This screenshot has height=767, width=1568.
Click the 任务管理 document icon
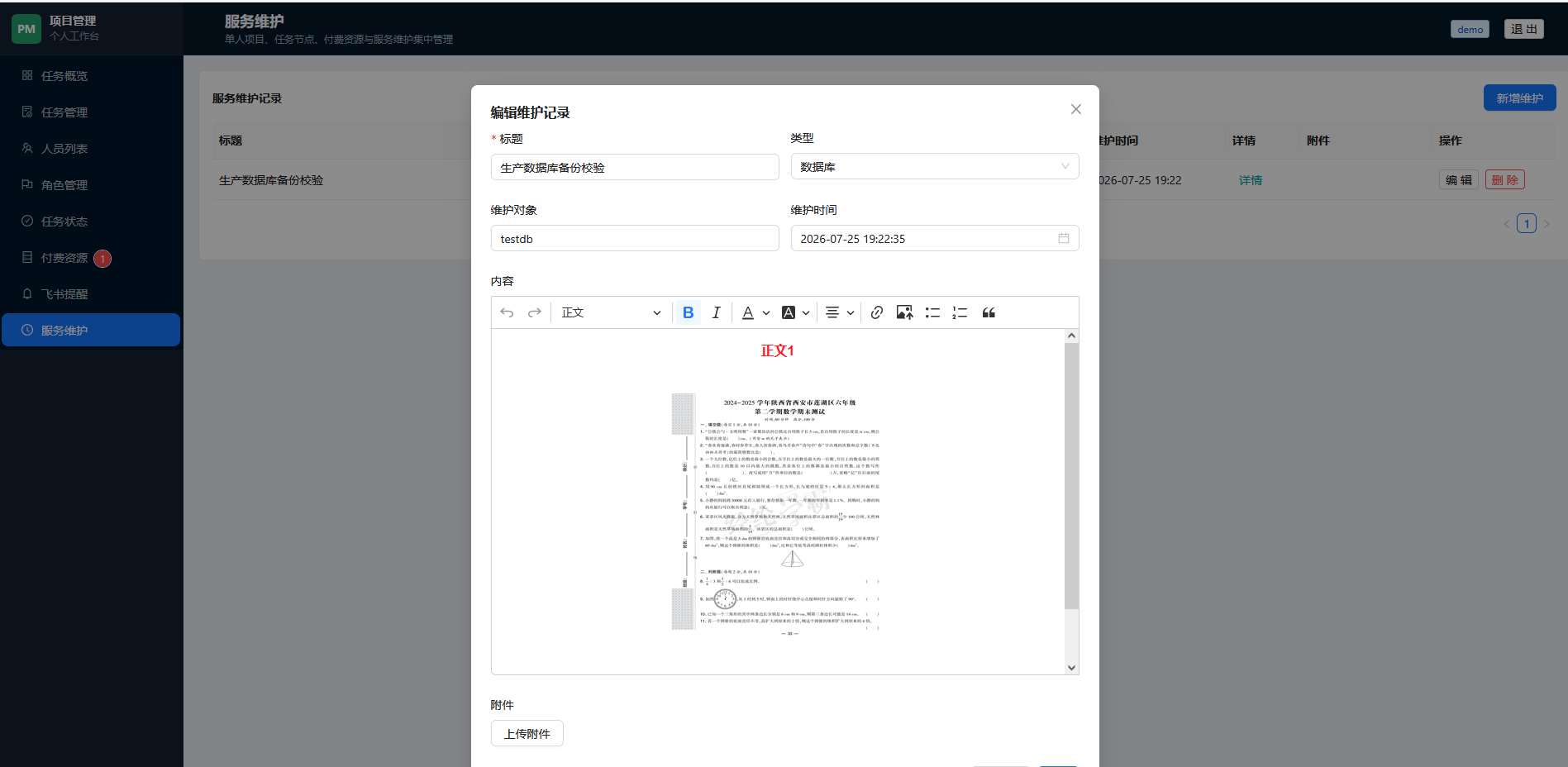[27, 112]
